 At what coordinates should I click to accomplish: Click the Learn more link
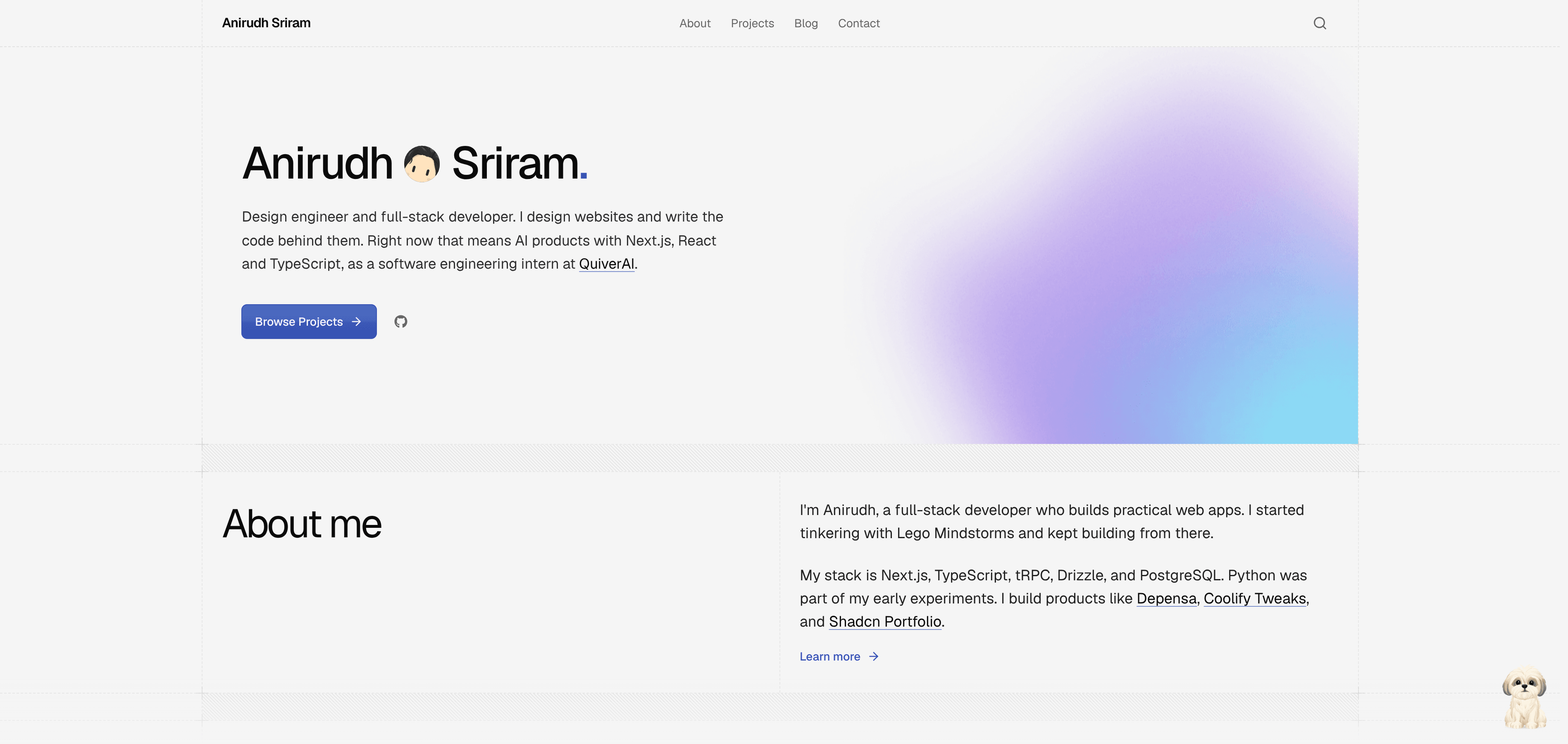coord(839,656)
